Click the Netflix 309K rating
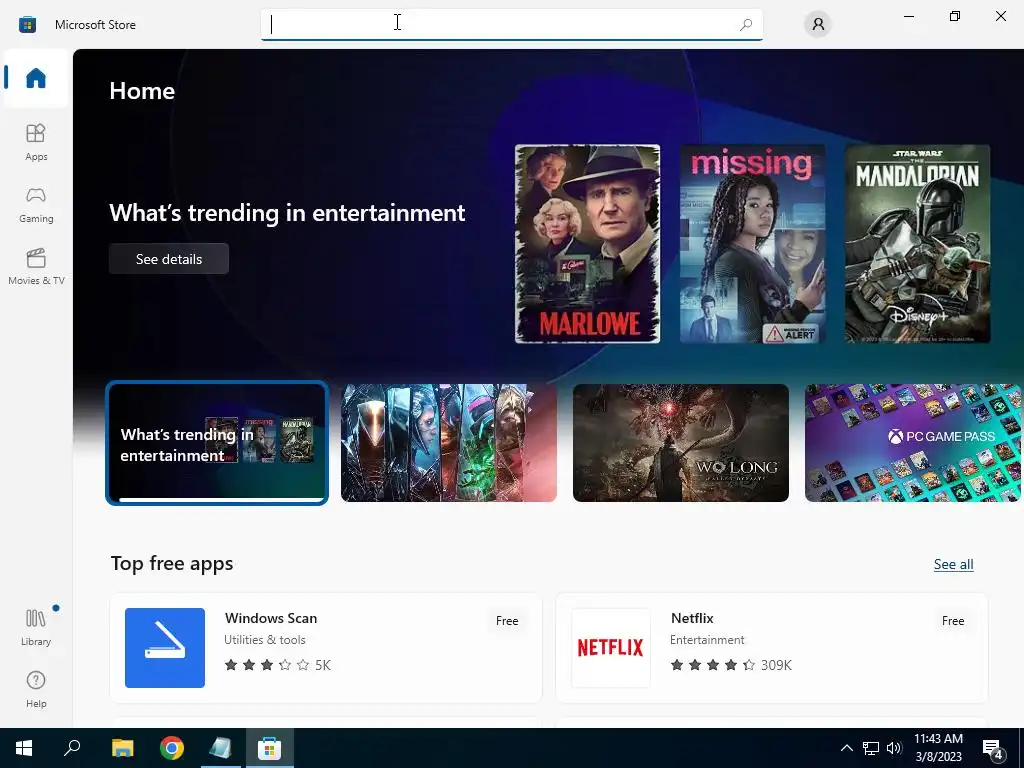 point(731,665)
